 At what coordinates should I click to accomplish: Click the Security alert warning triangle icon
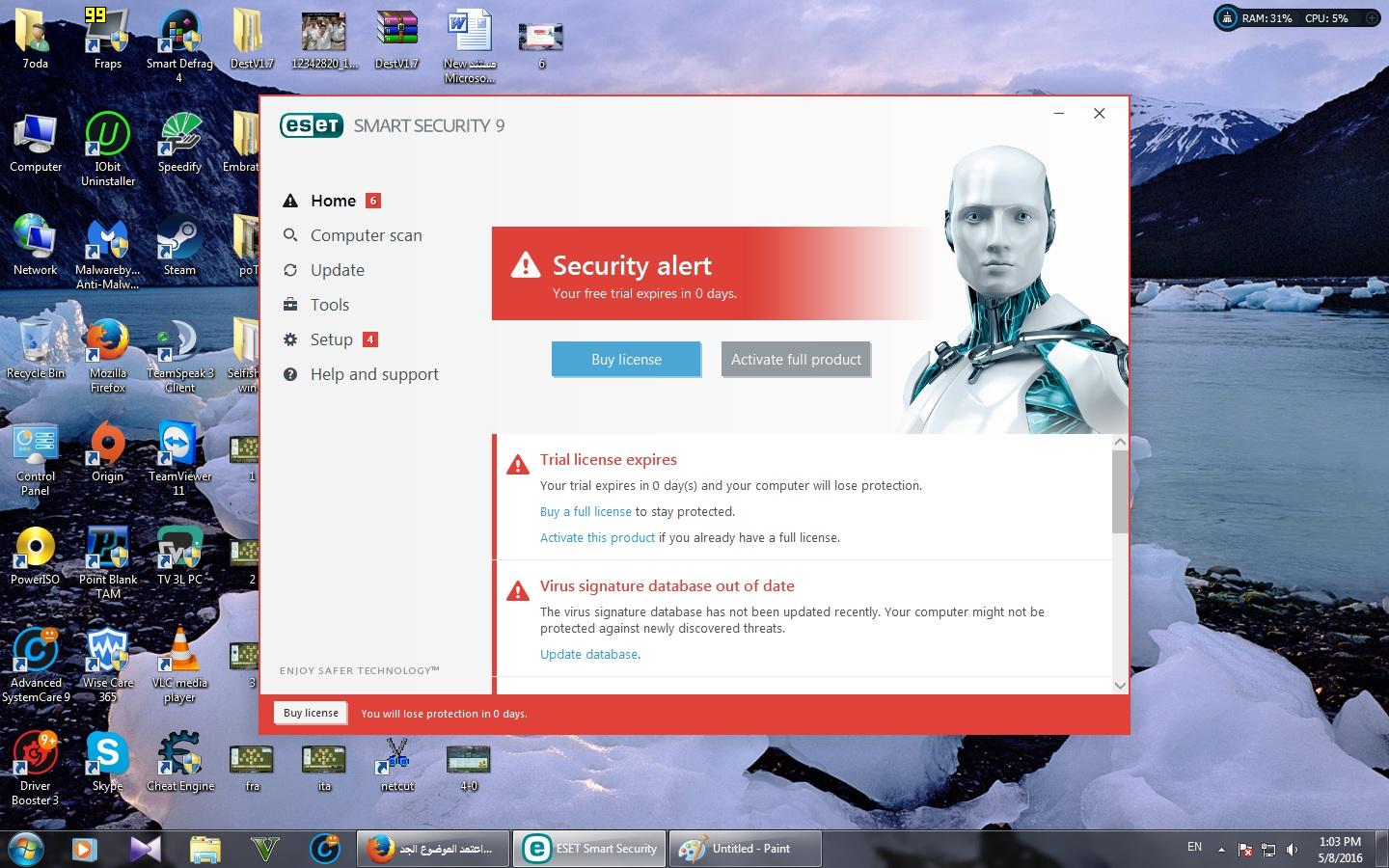tap(526, 264)
